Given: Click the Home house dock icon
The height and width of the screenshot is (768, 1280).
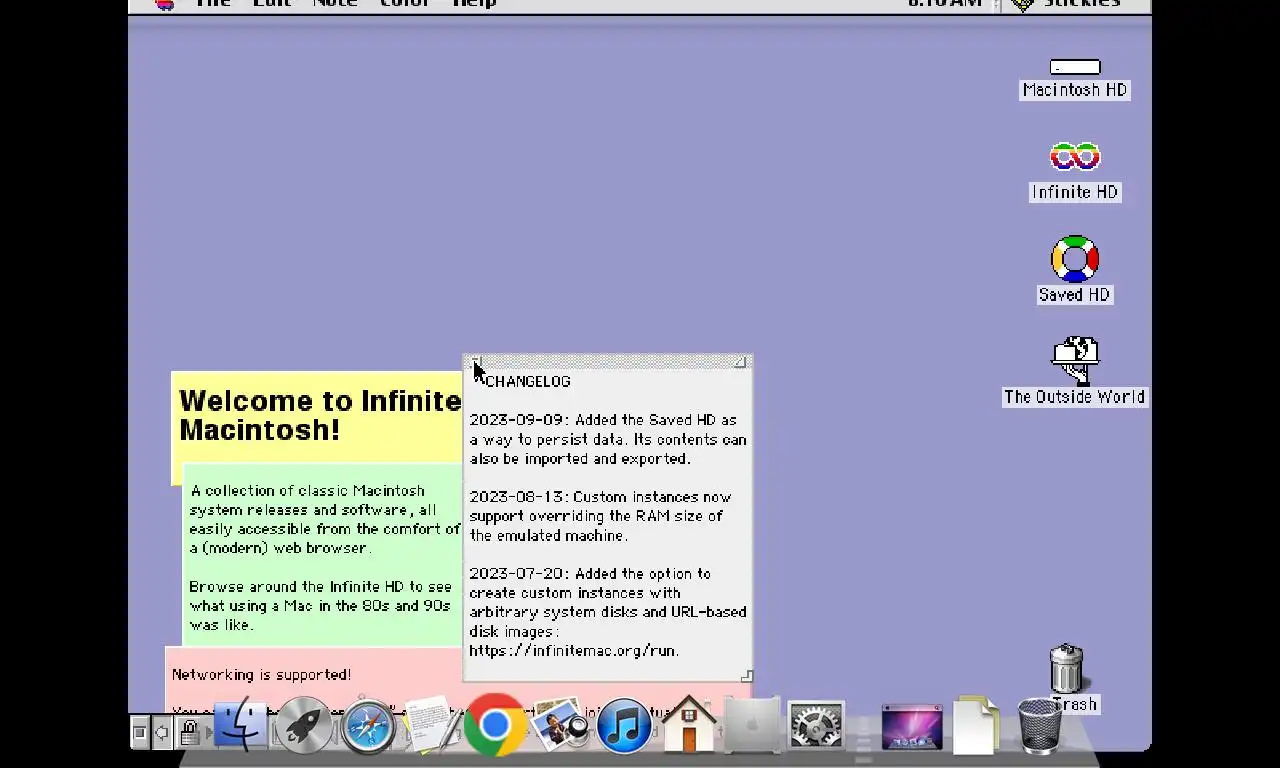Looking at the screenshot, I should click(688, 724).
